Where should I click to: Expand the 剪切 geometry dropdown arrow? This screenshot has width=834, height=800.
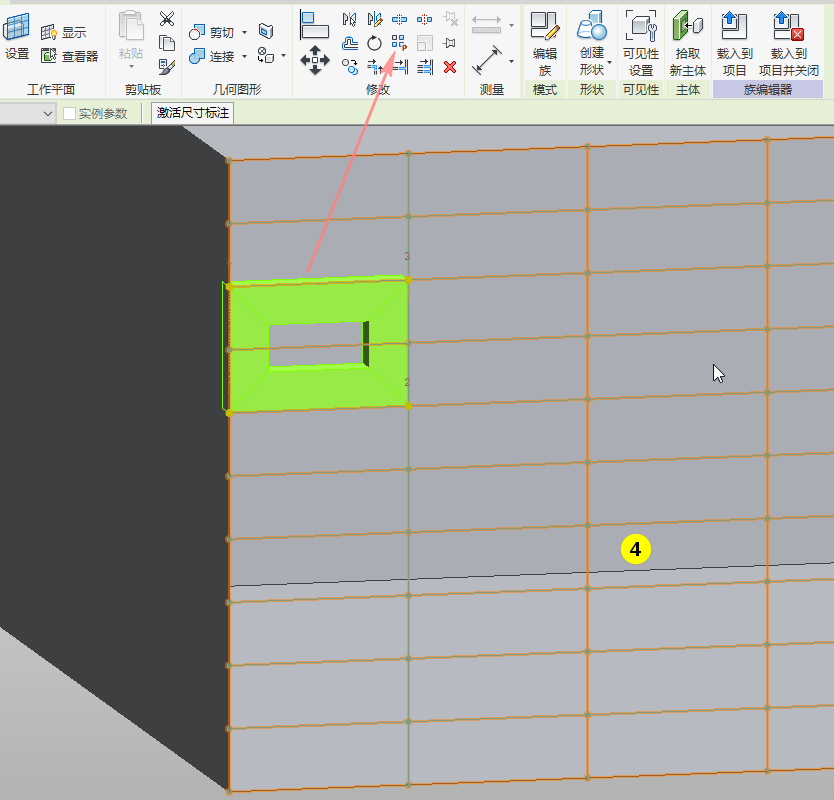point(245,32)
